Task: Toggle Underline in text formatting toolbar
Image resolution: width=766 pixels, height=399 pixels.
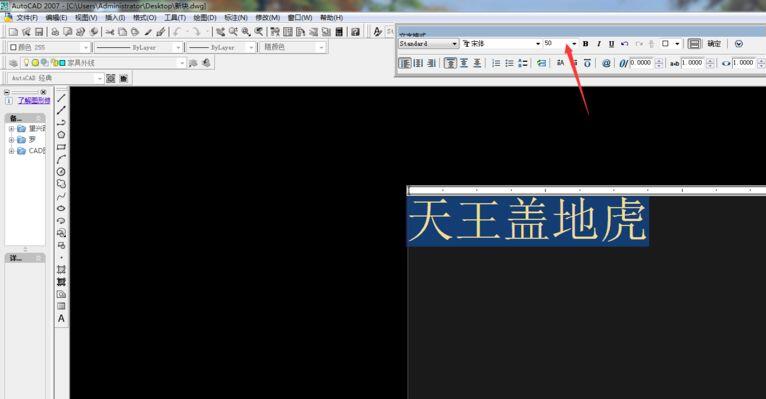Action: pos(611,43)
